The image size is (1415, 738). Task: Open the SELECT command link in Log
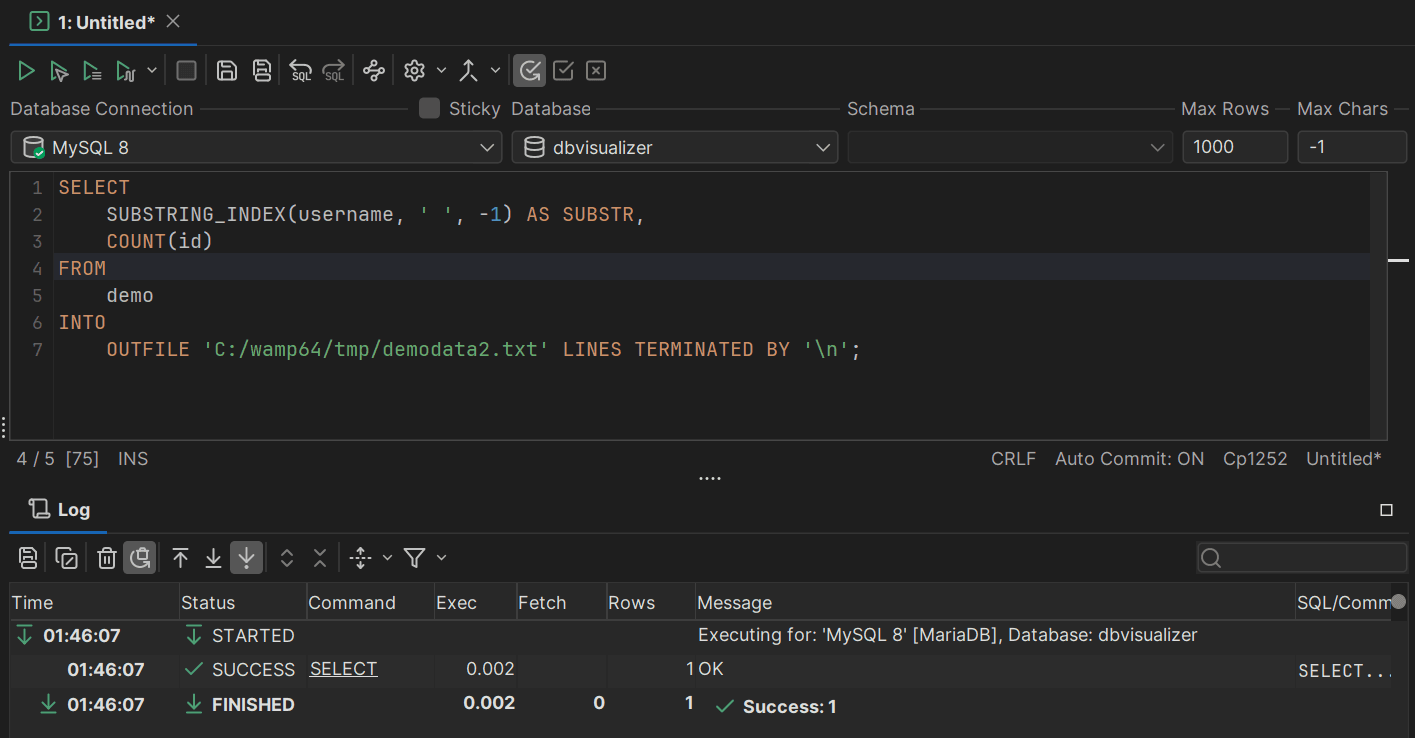343,668
